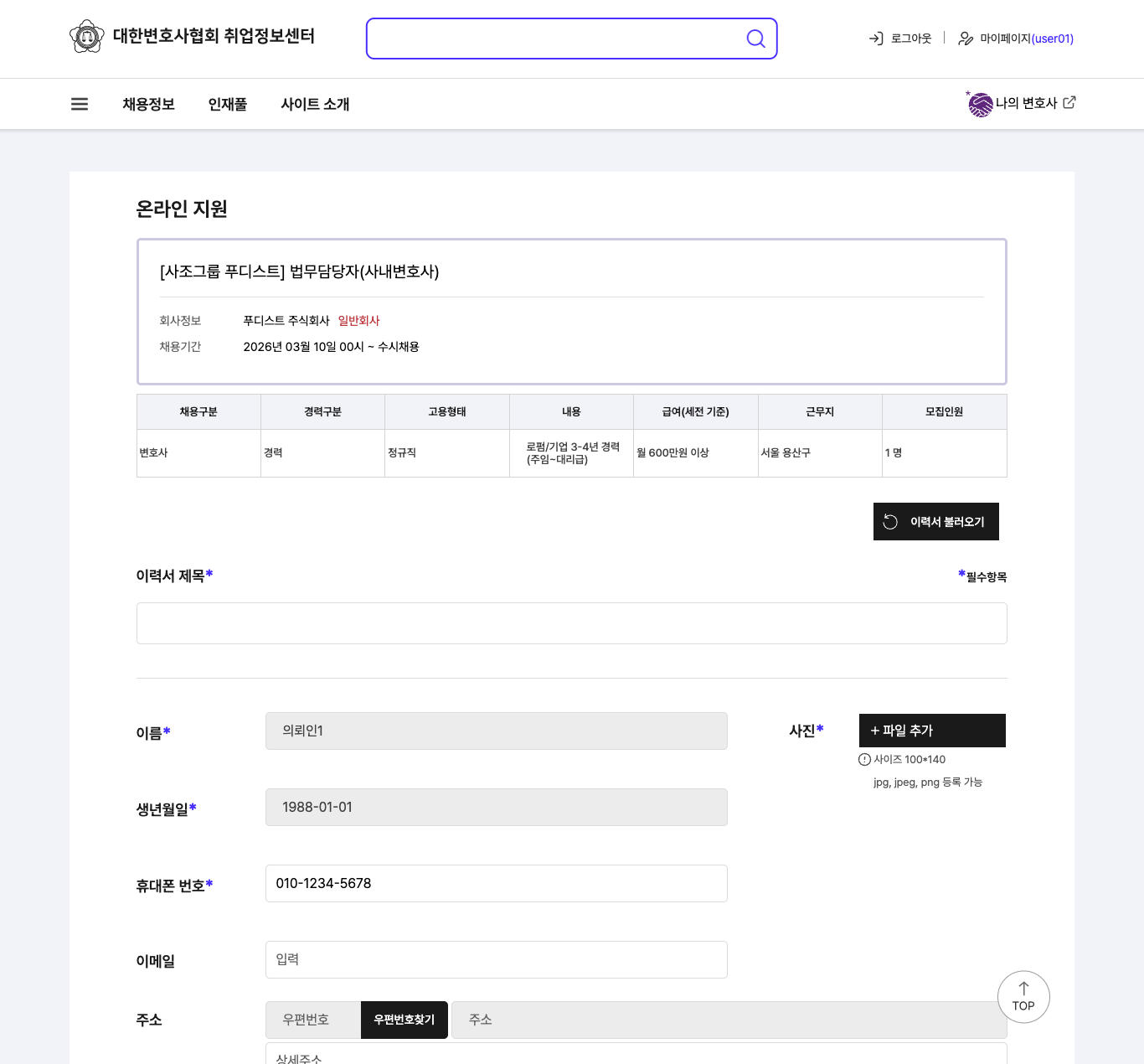Click the 나의 변호사 logo icon
The width and height of the screenshot is (1144, 1064).
[x=980, y=104]
